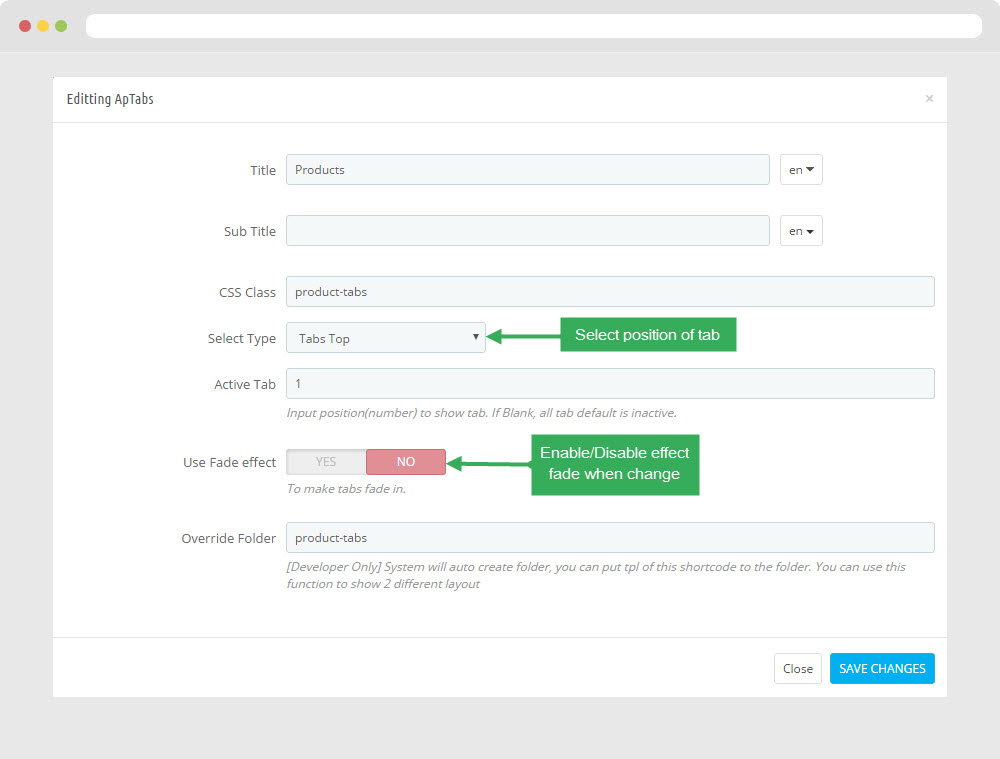Focus the browser address bar
This screenshot has width=1000, height=759.
tap(533, 26)
